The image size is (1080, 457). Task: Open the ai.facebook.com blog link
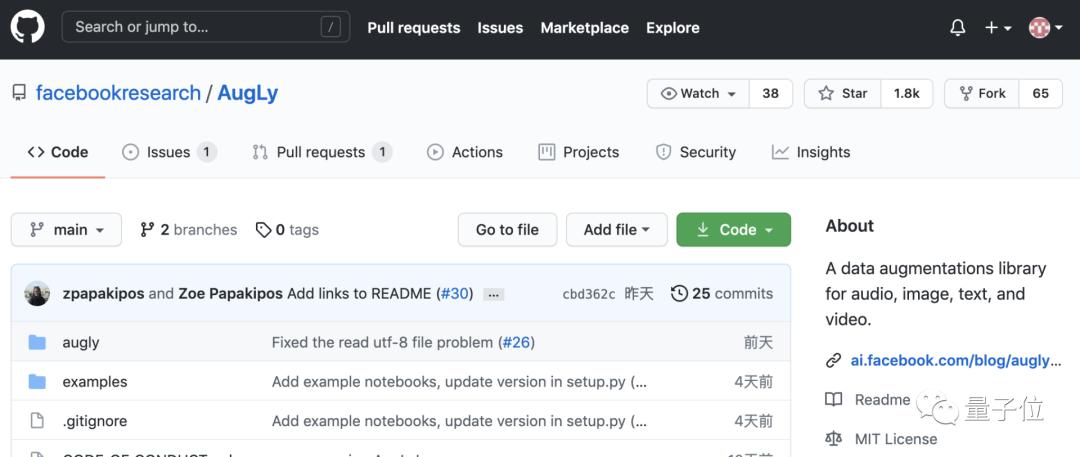point(956,360)
